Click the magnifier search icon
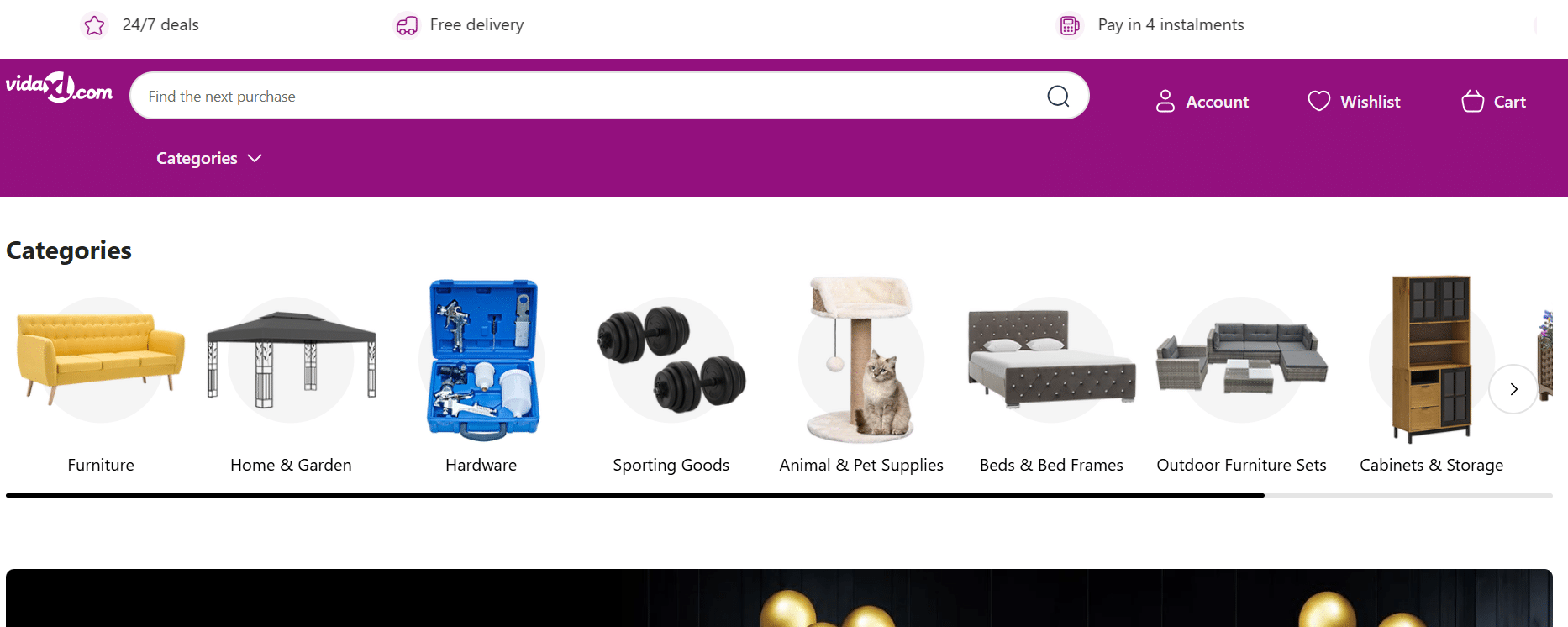 point(1058,97)
